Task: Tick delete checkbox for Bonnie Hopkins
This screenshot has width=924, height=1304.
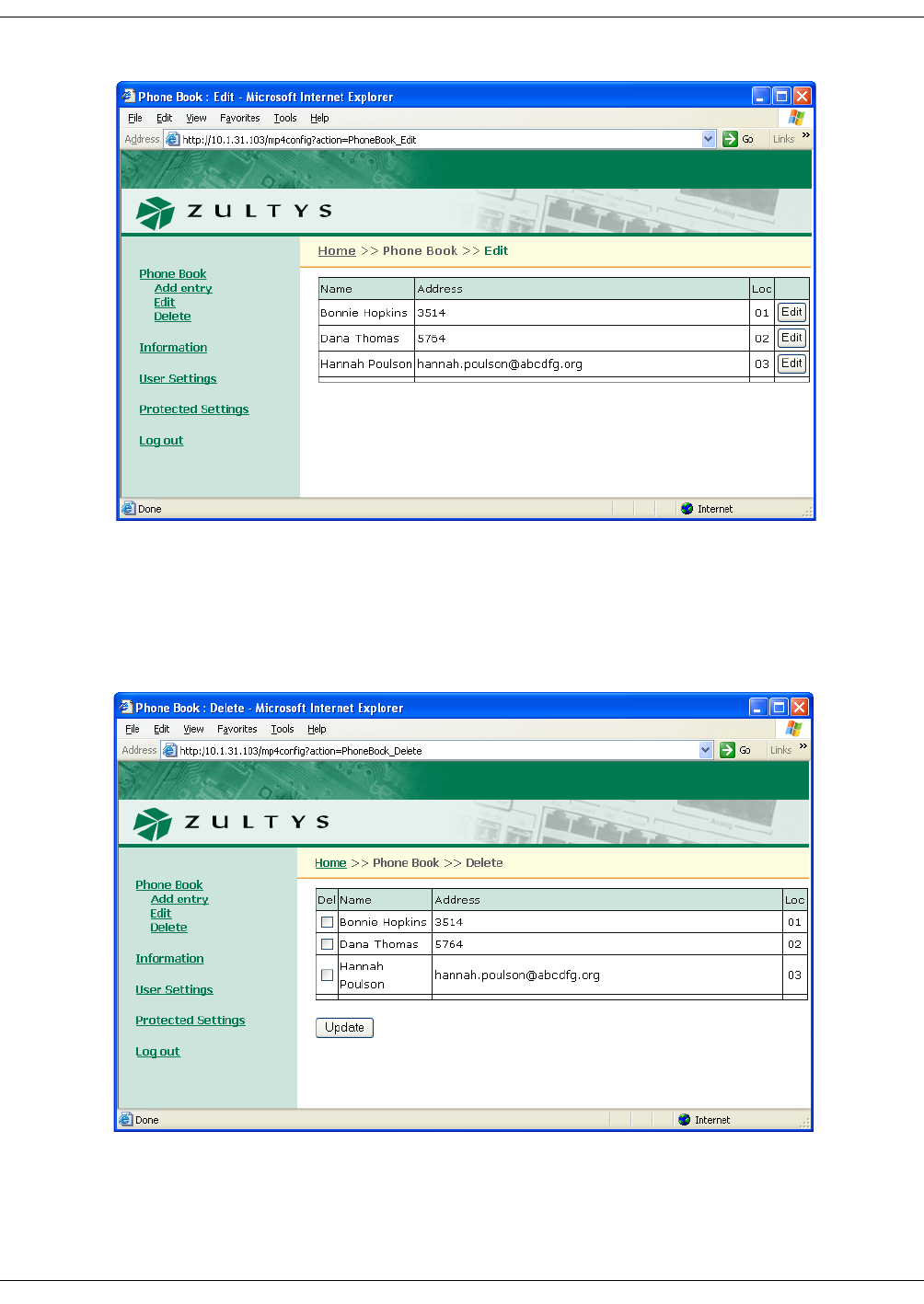Action: click(x=327, y=922)
